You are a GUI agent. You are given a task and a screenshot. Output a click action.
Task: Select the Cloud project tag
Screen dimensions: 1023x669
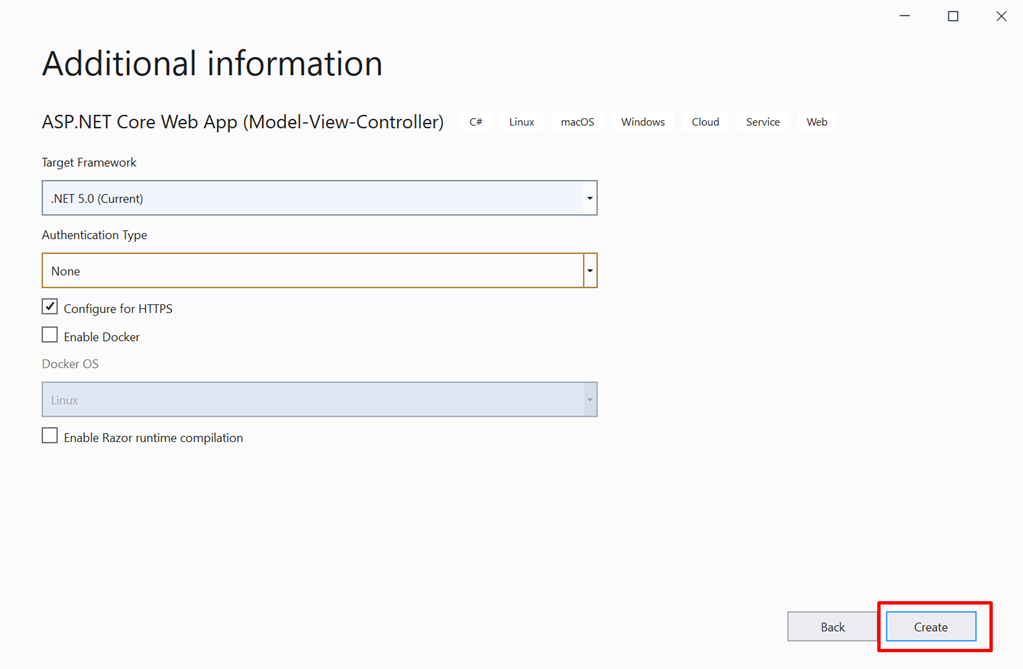tap(705, 121)
